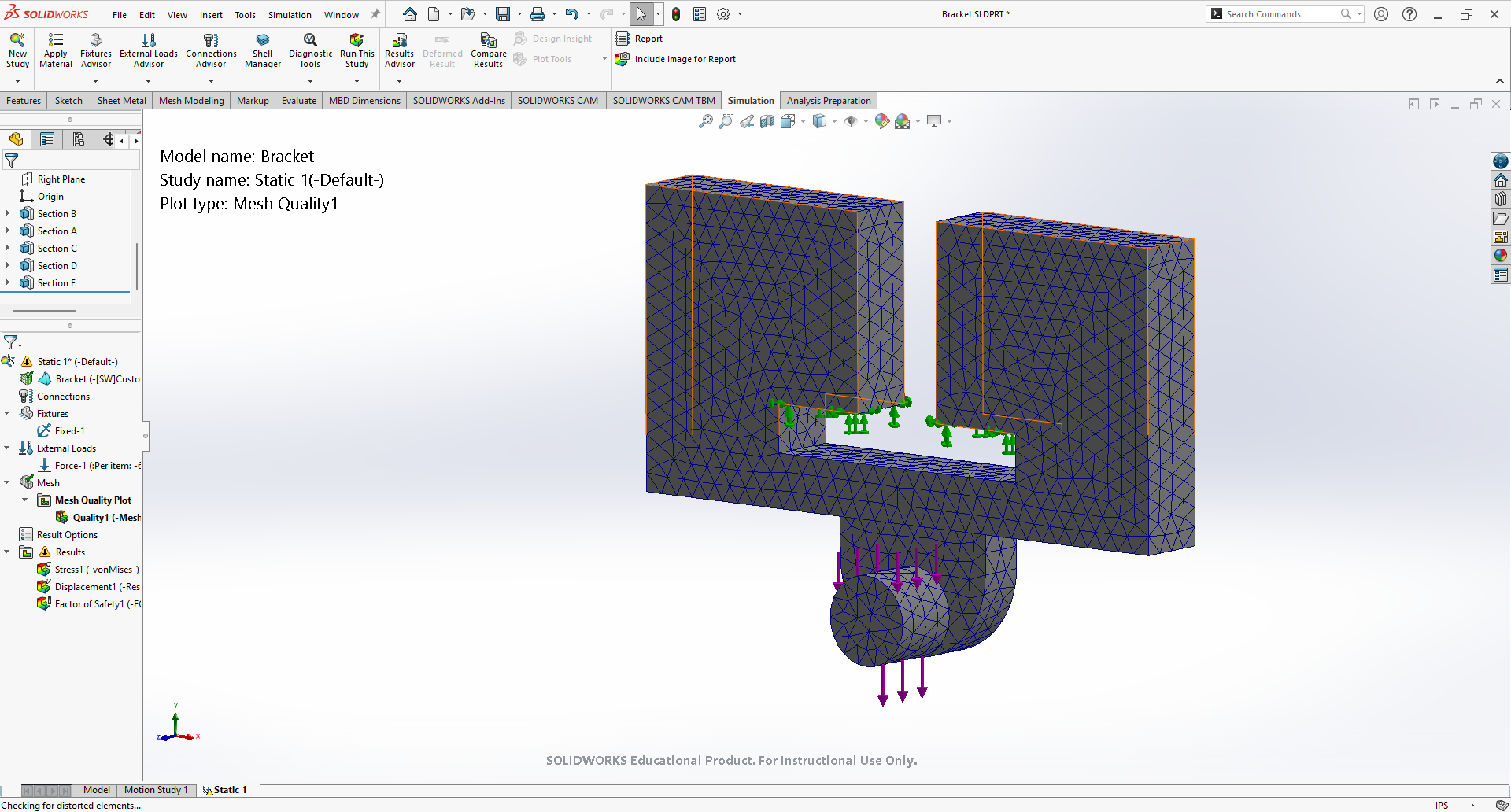The width and height of the screenshot is (1511, 812).
Task: Open the Connections Advisor
Action: tap(211, 50)
